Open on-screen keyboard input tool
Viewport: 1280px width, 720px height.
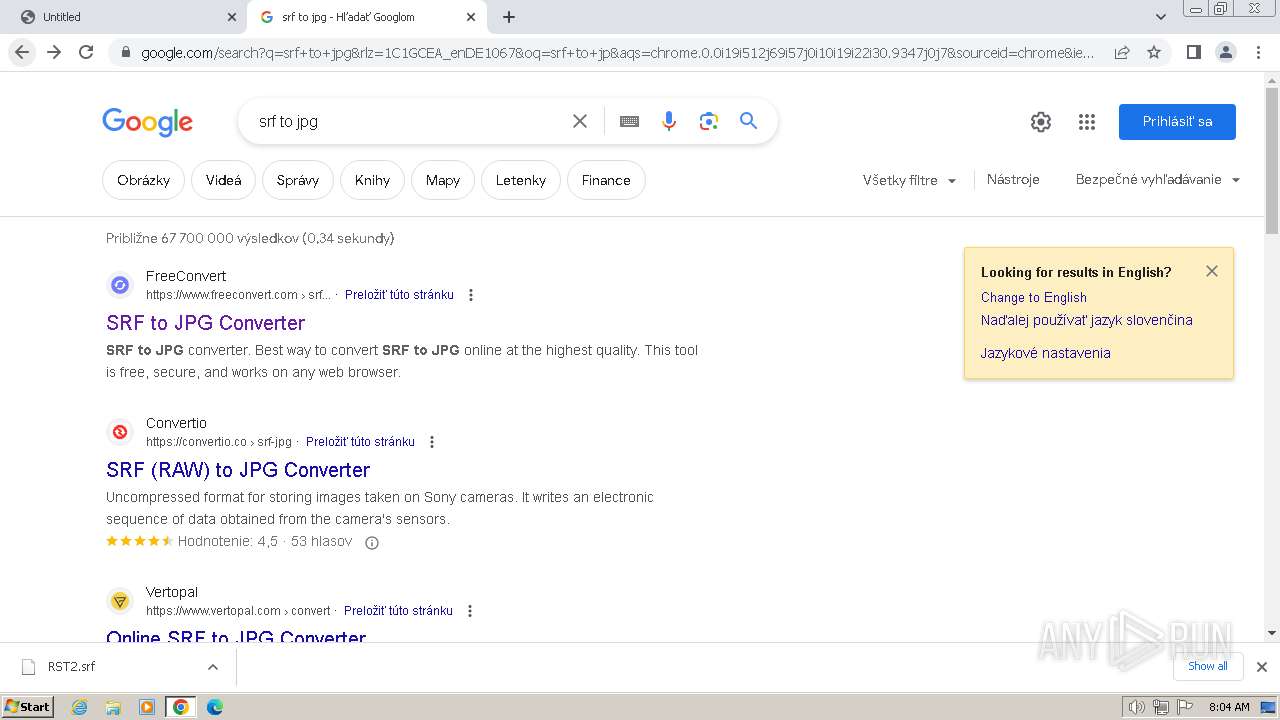[x=629, y=121]
